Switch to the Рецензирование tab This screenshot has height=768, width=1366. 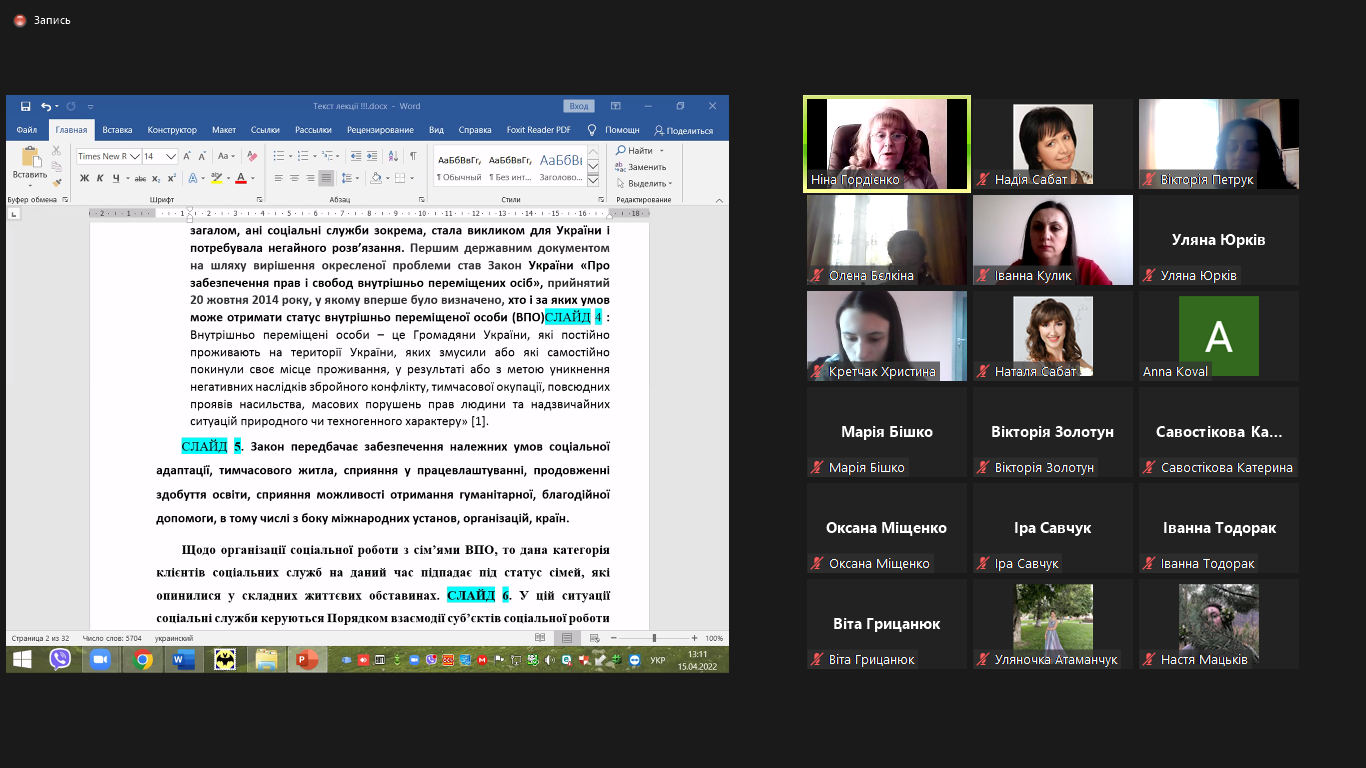point(380,130)
